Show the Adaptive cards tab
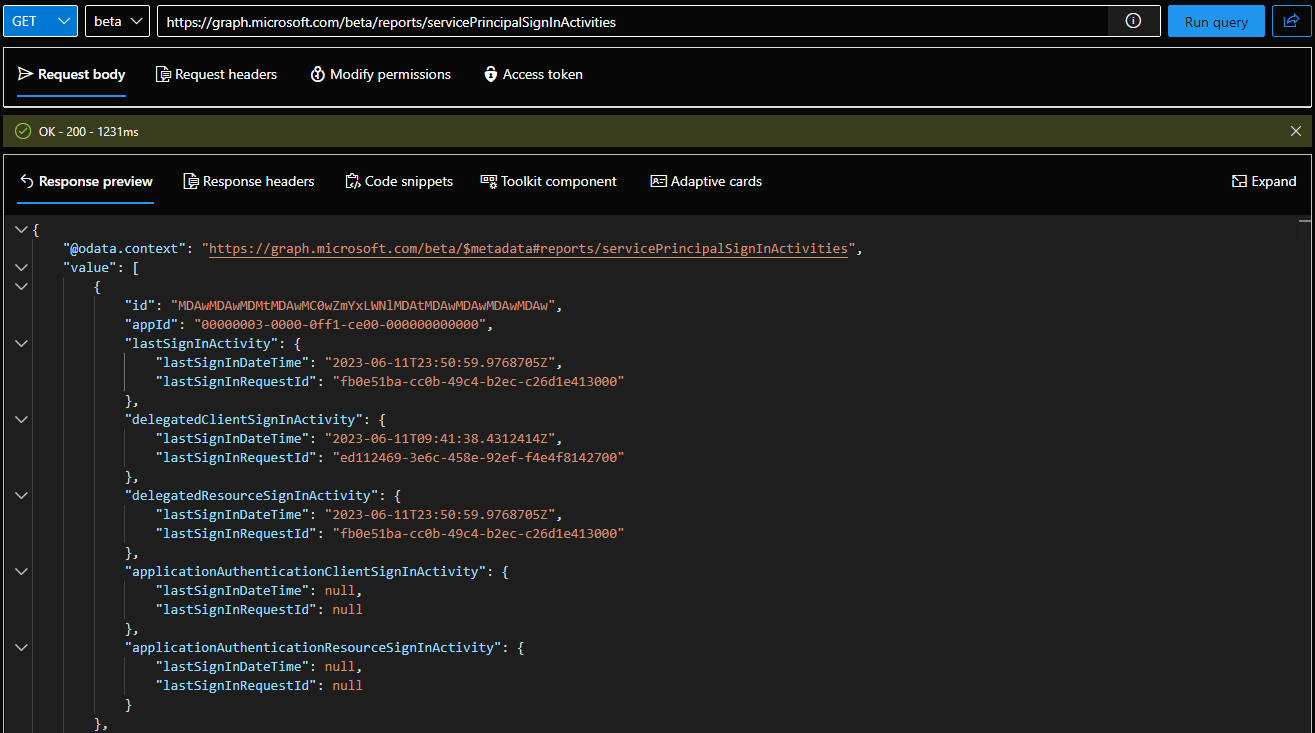 [706, 181]
